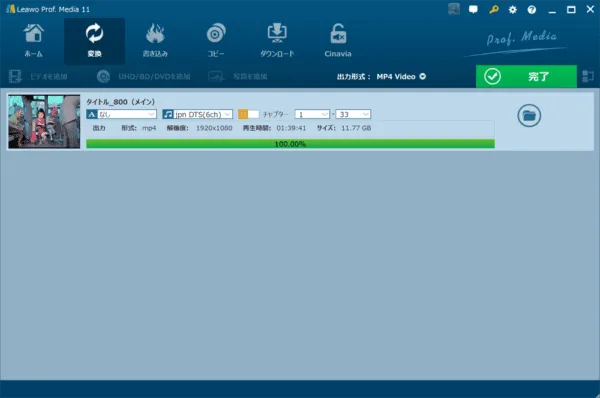Open output folder for タイトル_800
600x398 pixels.
tap(529, 115)
